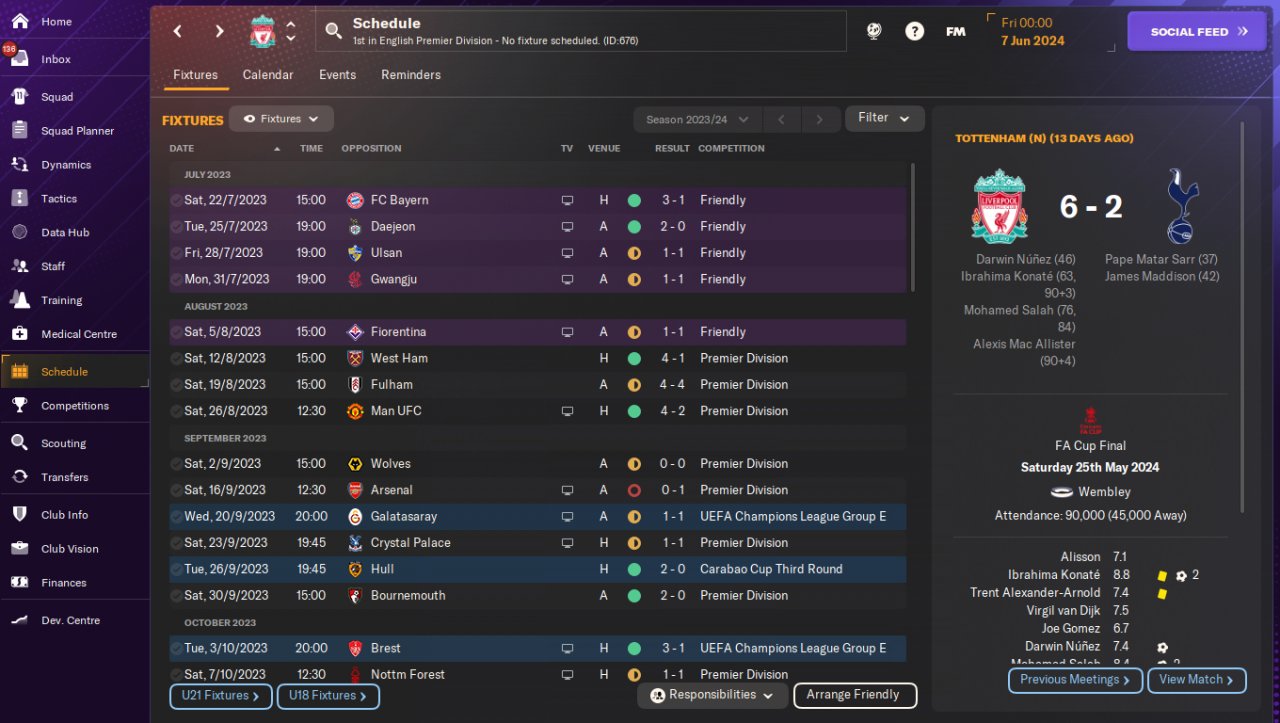Viewport: 1280px width, 723px height.
Task: Switch to the Reminders tab
Action: click(411, 75)
